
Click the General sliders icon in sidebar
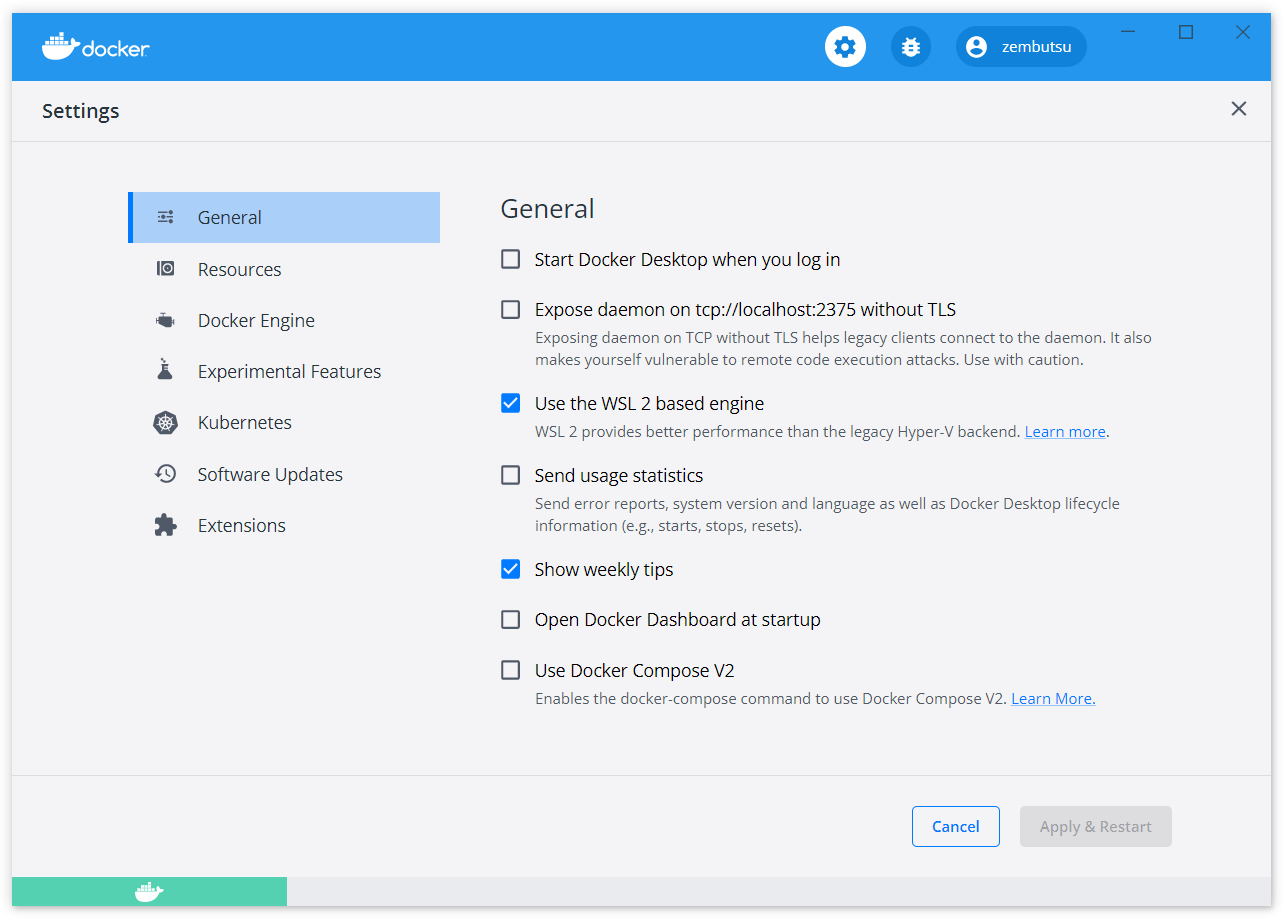[x=166, y=217]
